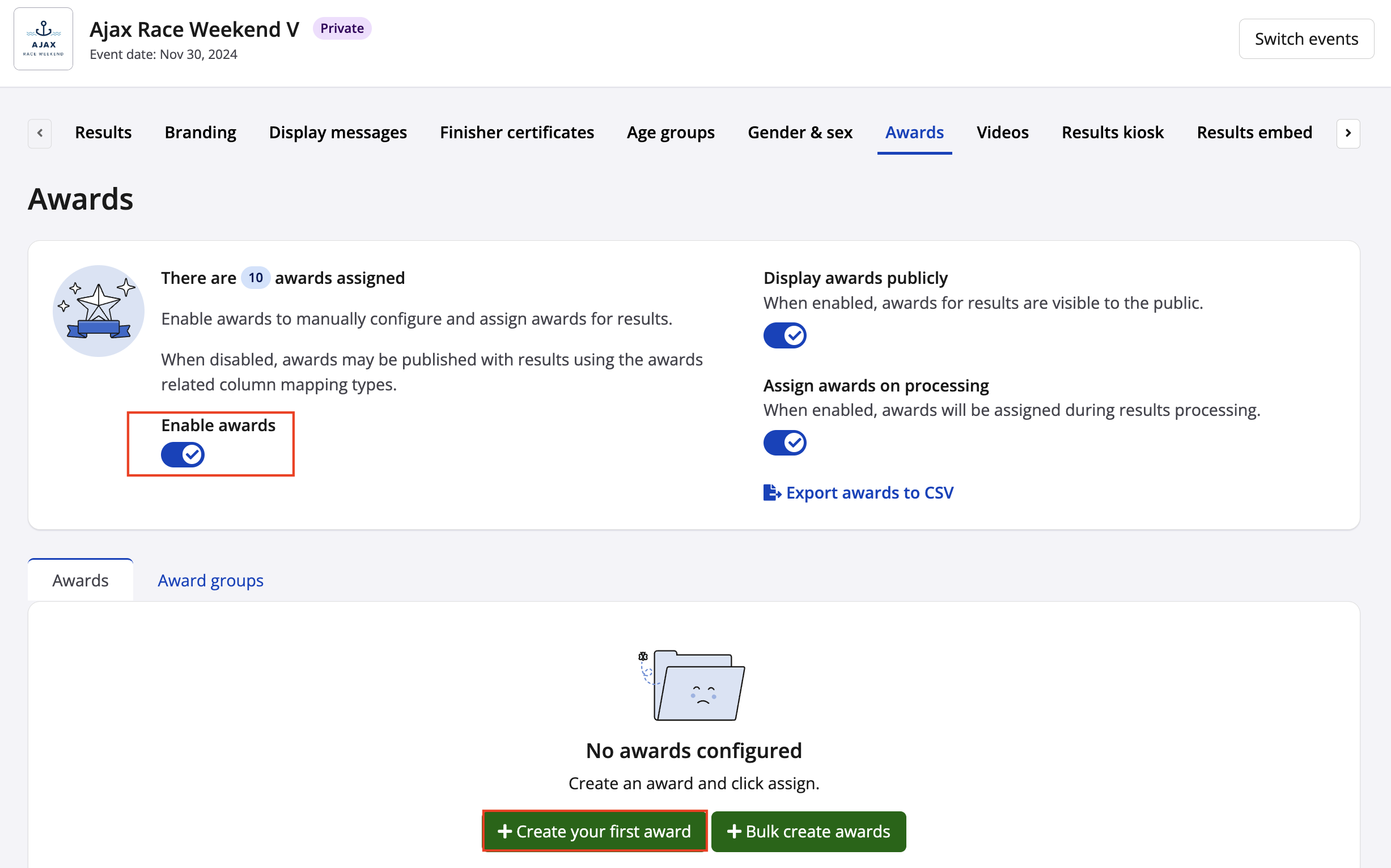Toggle the Enable awards switch
Screen dimensions: 1391x868
point(183,454)
